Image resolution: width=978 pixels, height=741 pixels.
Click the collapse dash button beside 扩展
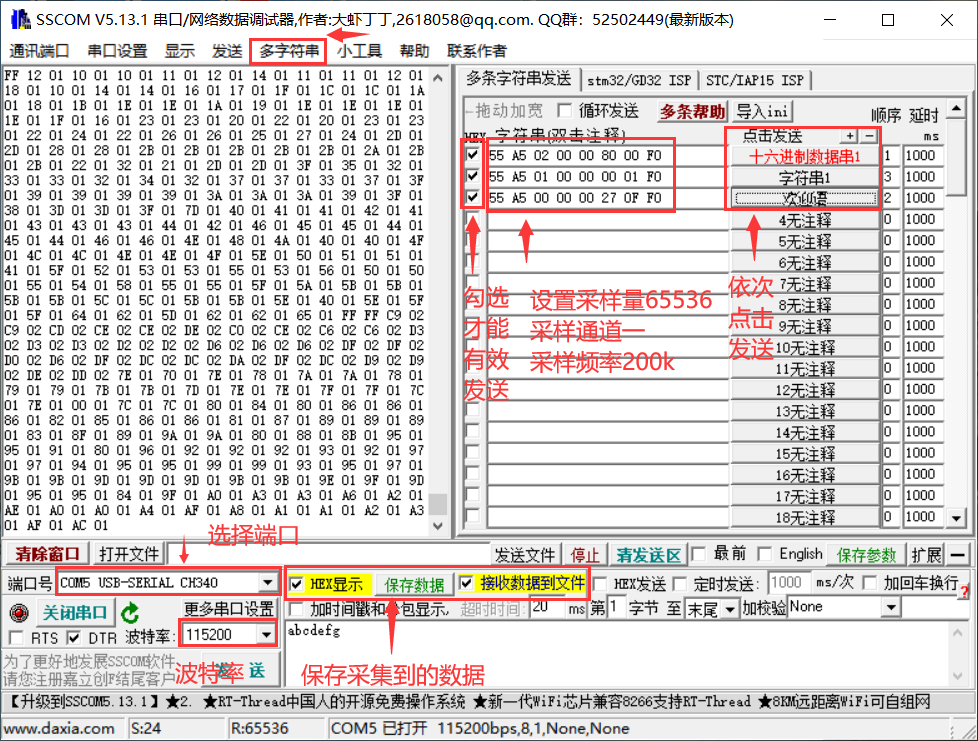coord(957,555)
